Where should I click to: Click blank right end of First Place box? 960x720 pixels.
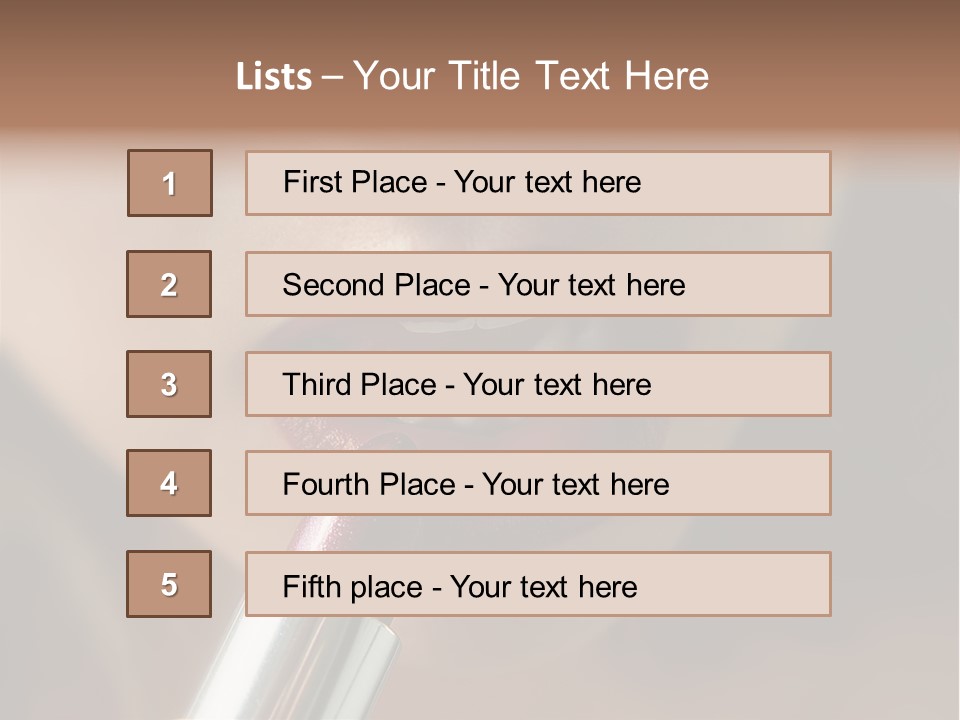coord(760,183)
